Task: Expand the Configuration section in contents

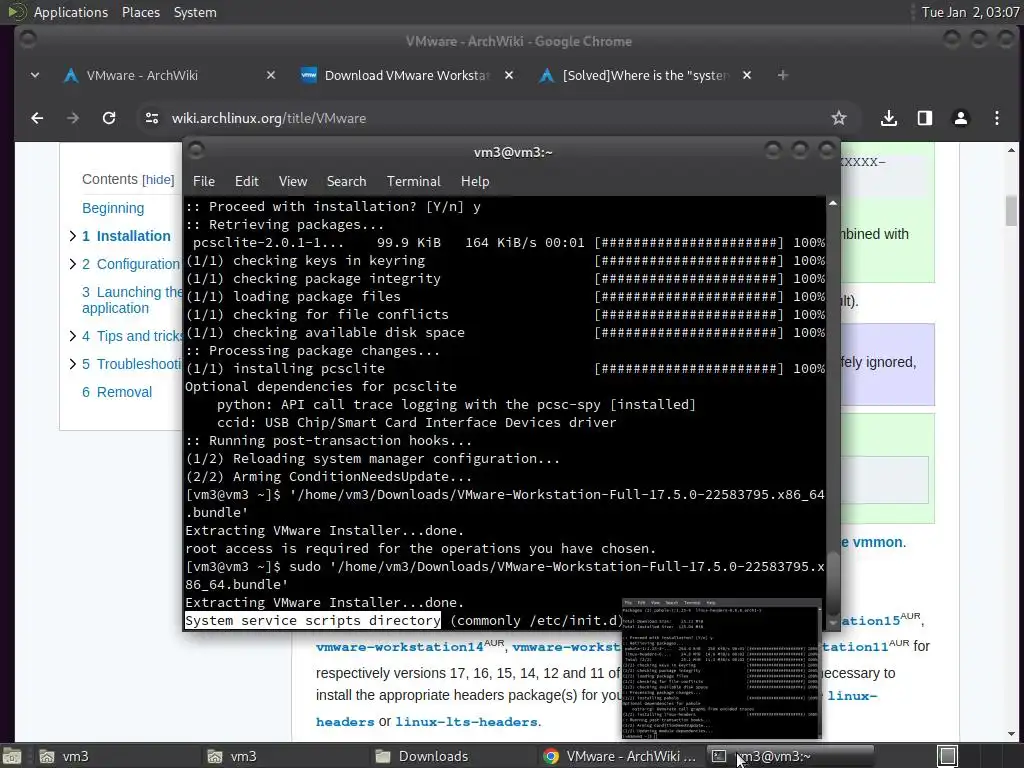Action: click(72, 264)
